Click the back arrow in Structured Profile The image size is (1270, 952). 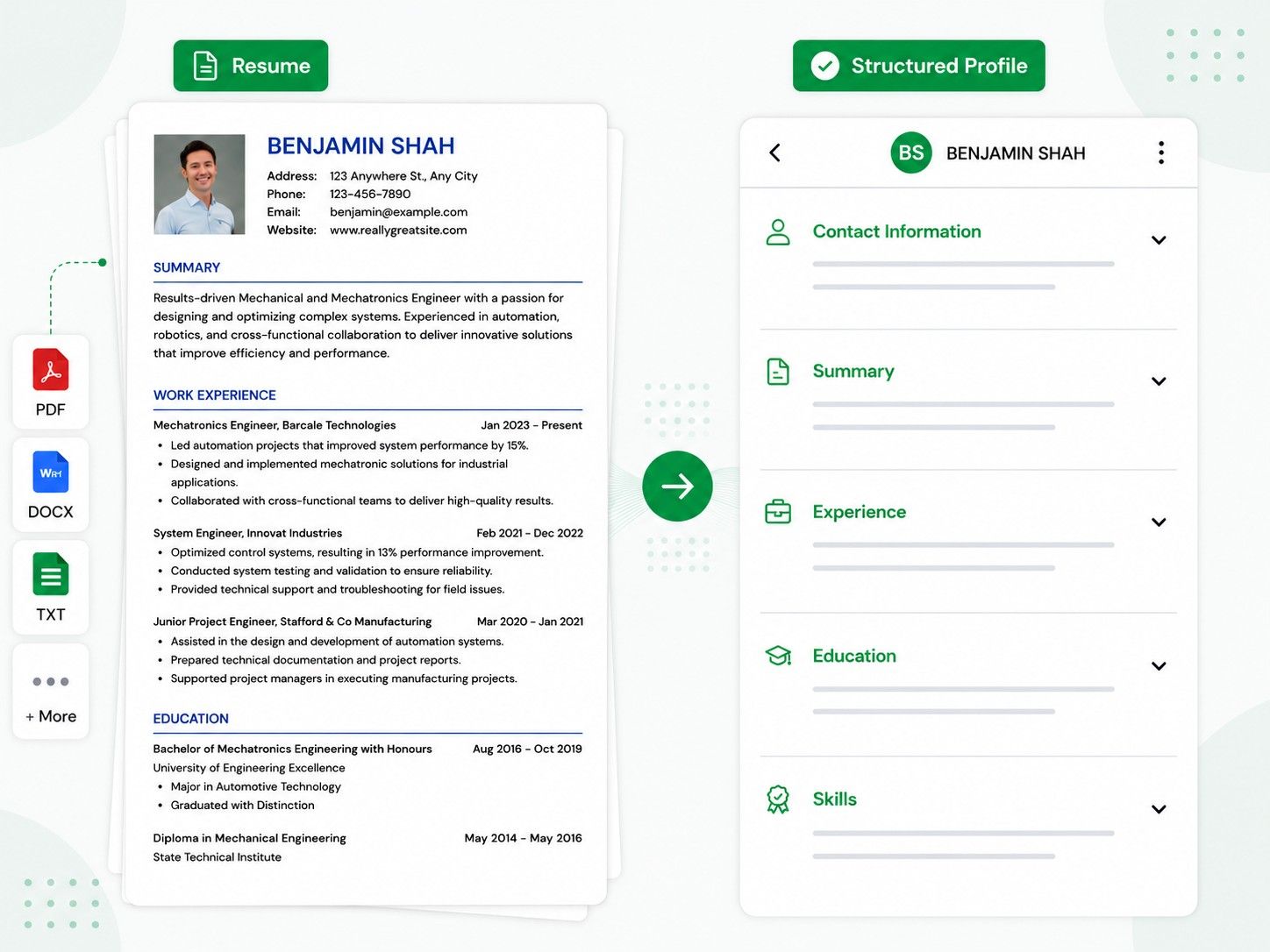(x=774, y=153)
